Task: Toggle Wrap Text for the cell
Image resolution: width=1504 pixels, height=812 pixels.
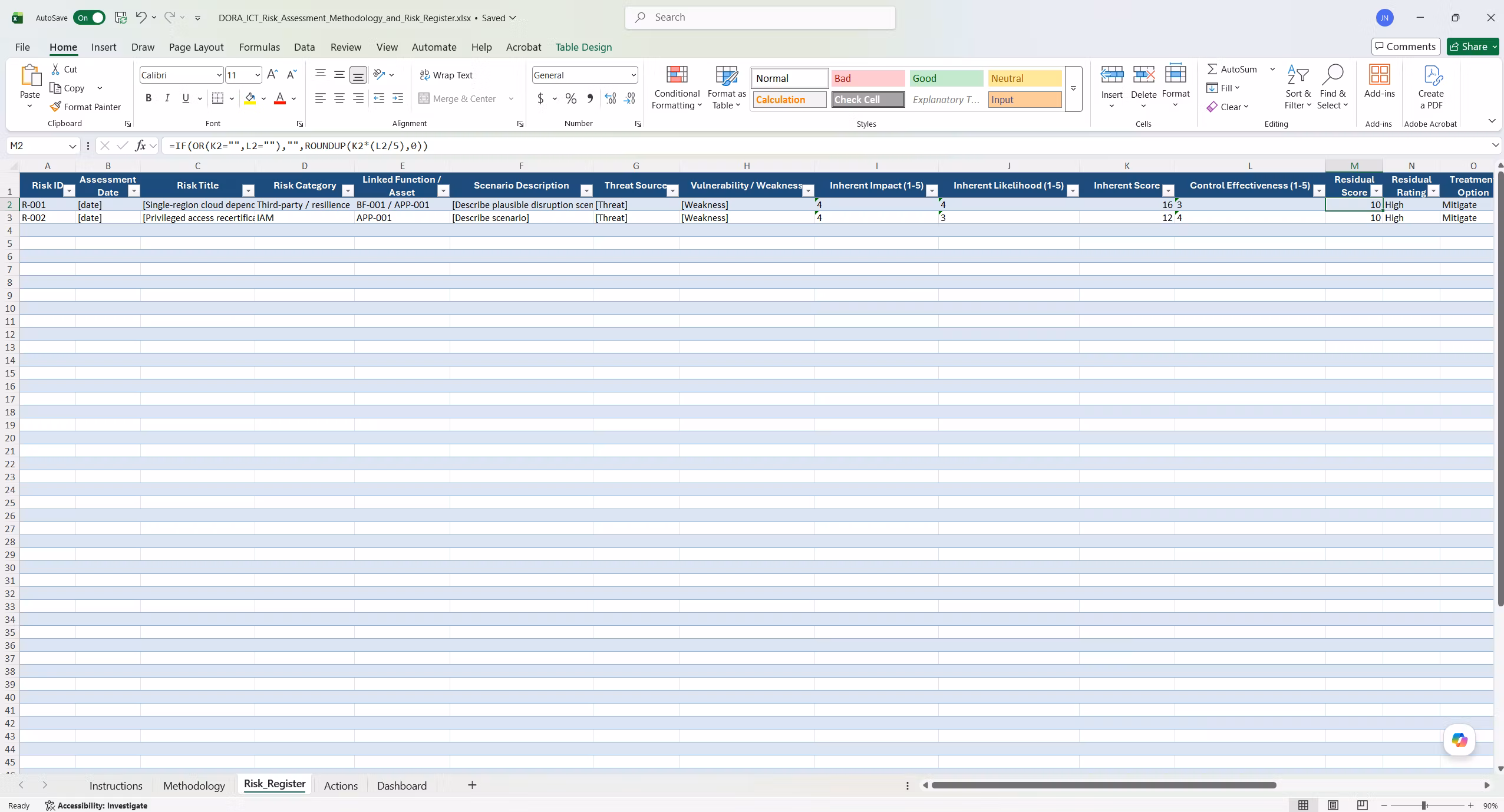Action: coord(446,75)
